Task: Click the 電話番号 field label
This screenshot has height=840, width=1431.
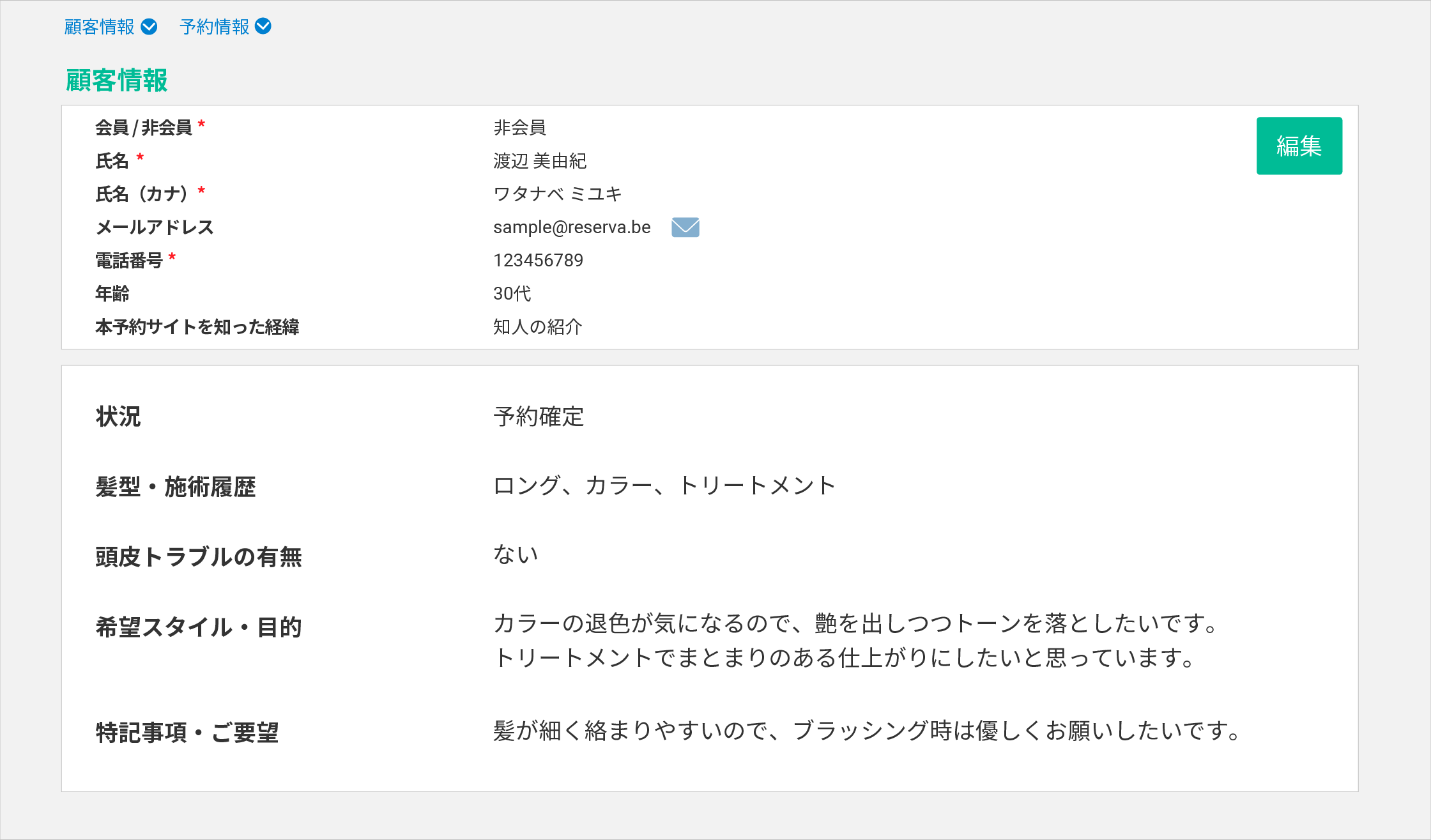Action: 129,261
